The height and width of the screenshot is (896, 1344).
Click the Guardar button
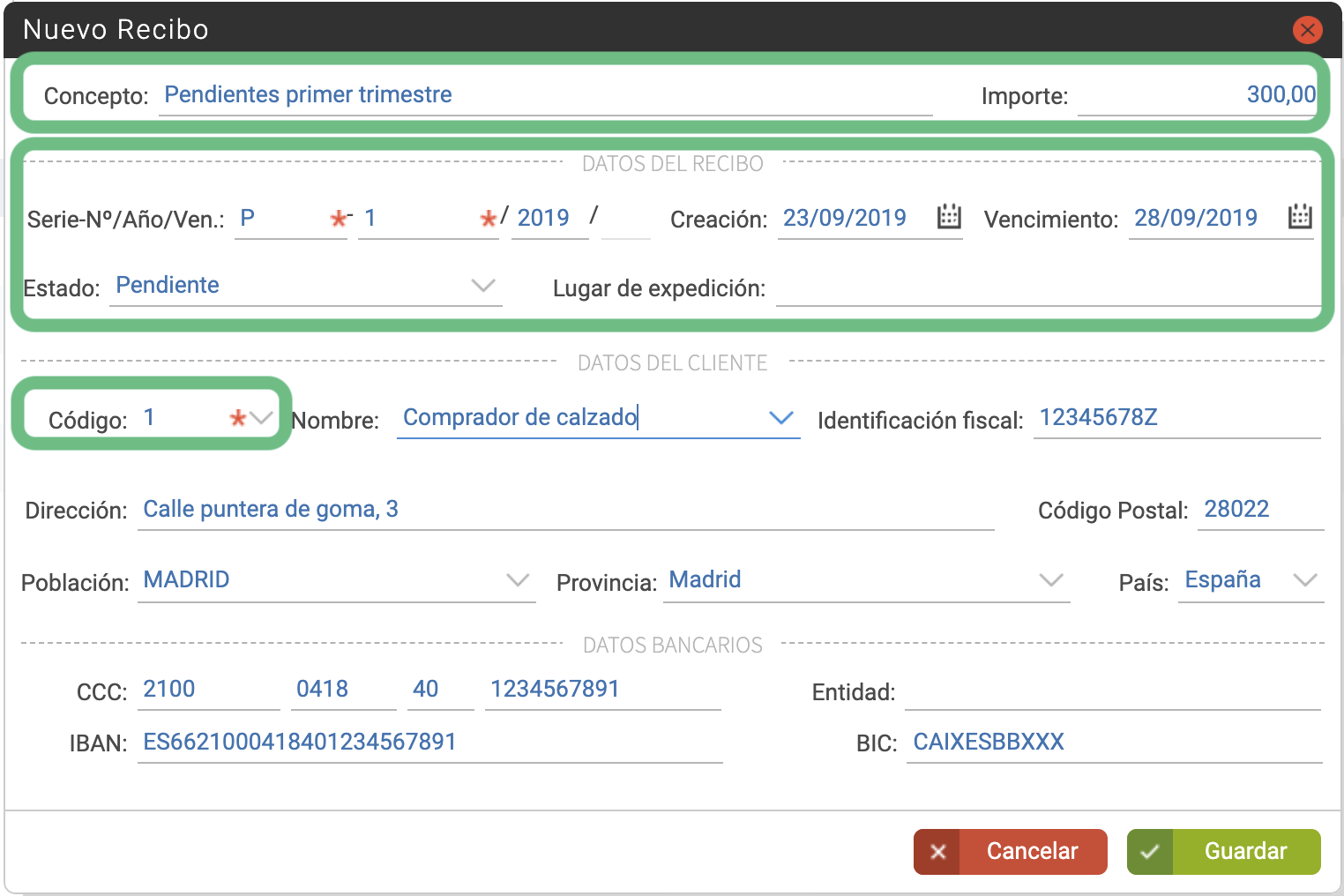click(x=1224, y=852)
